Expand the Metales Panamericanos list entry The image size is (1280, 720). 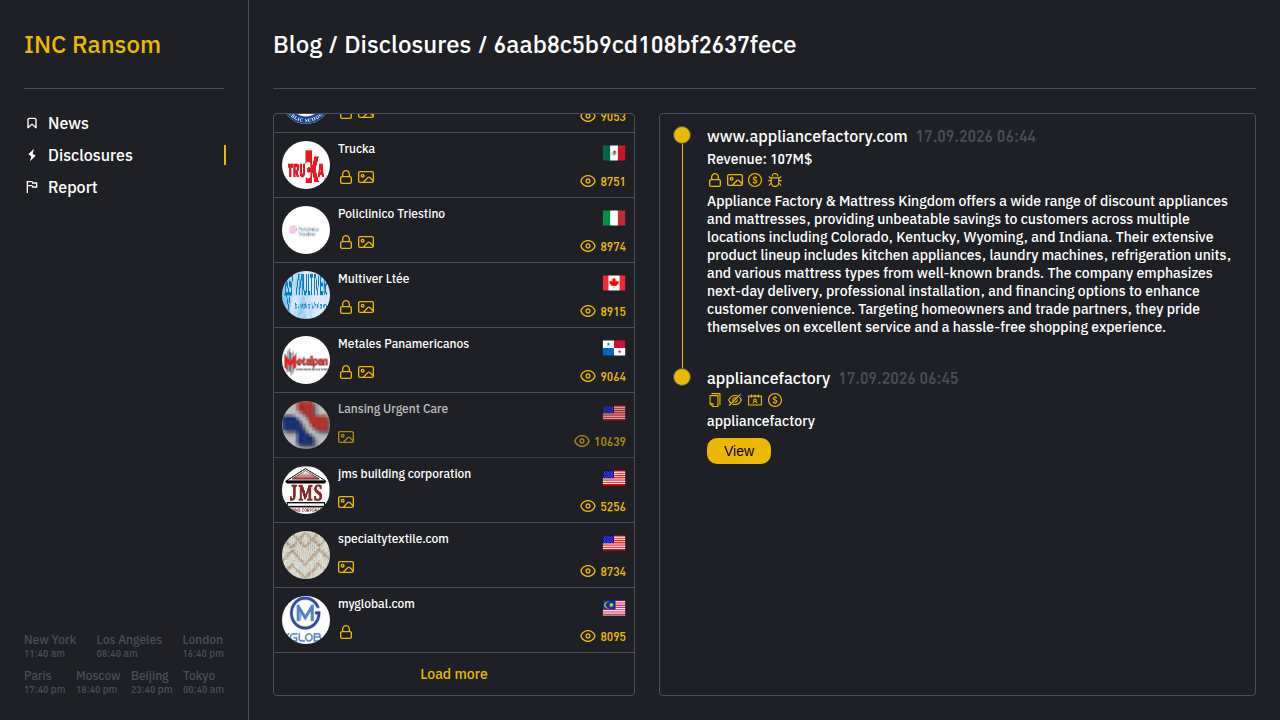[454, 360]
